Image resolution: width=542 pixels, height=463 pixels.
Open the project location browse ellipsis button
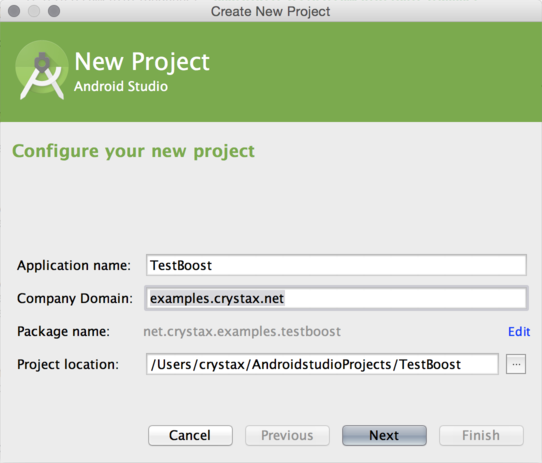point(516,364)
